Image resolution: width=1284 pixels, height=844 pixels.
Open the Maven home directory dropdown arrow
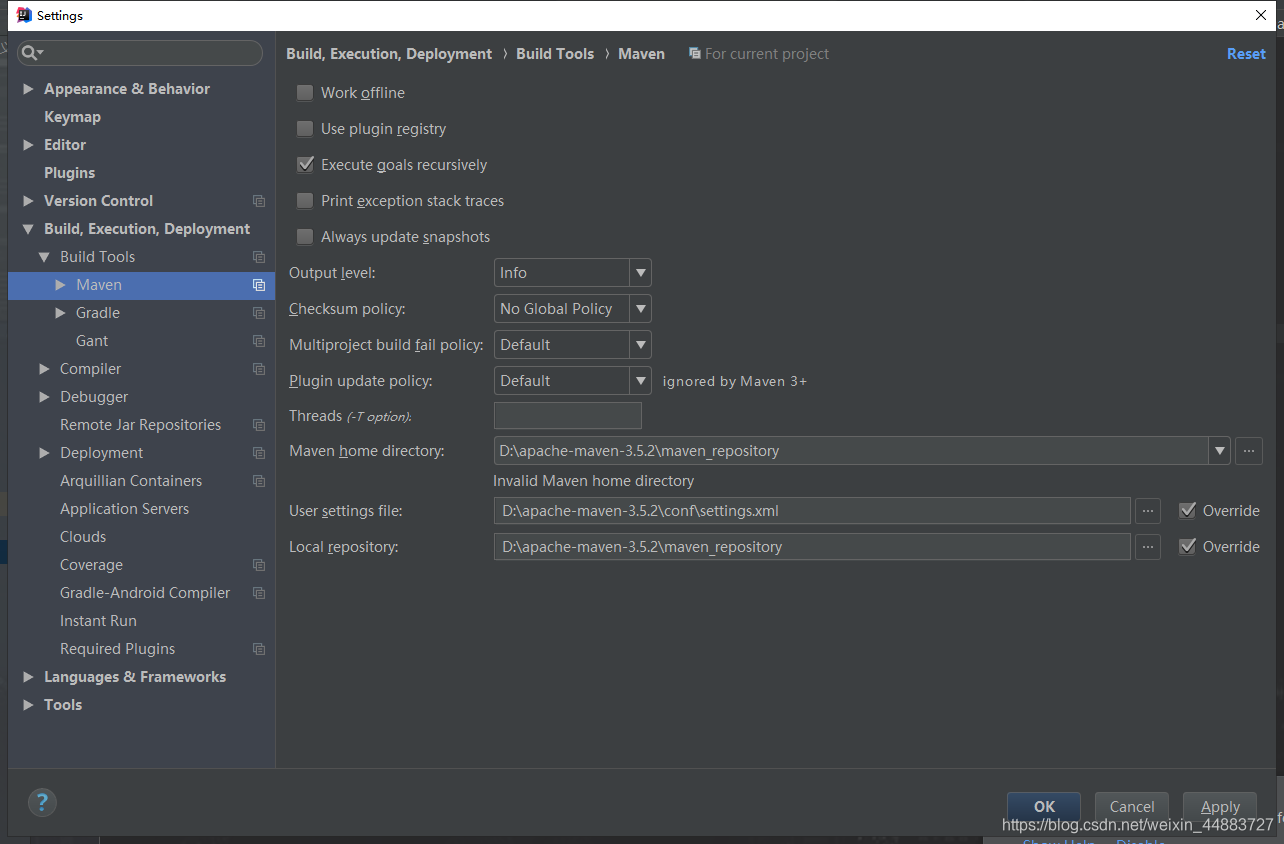pos(1220,451)
